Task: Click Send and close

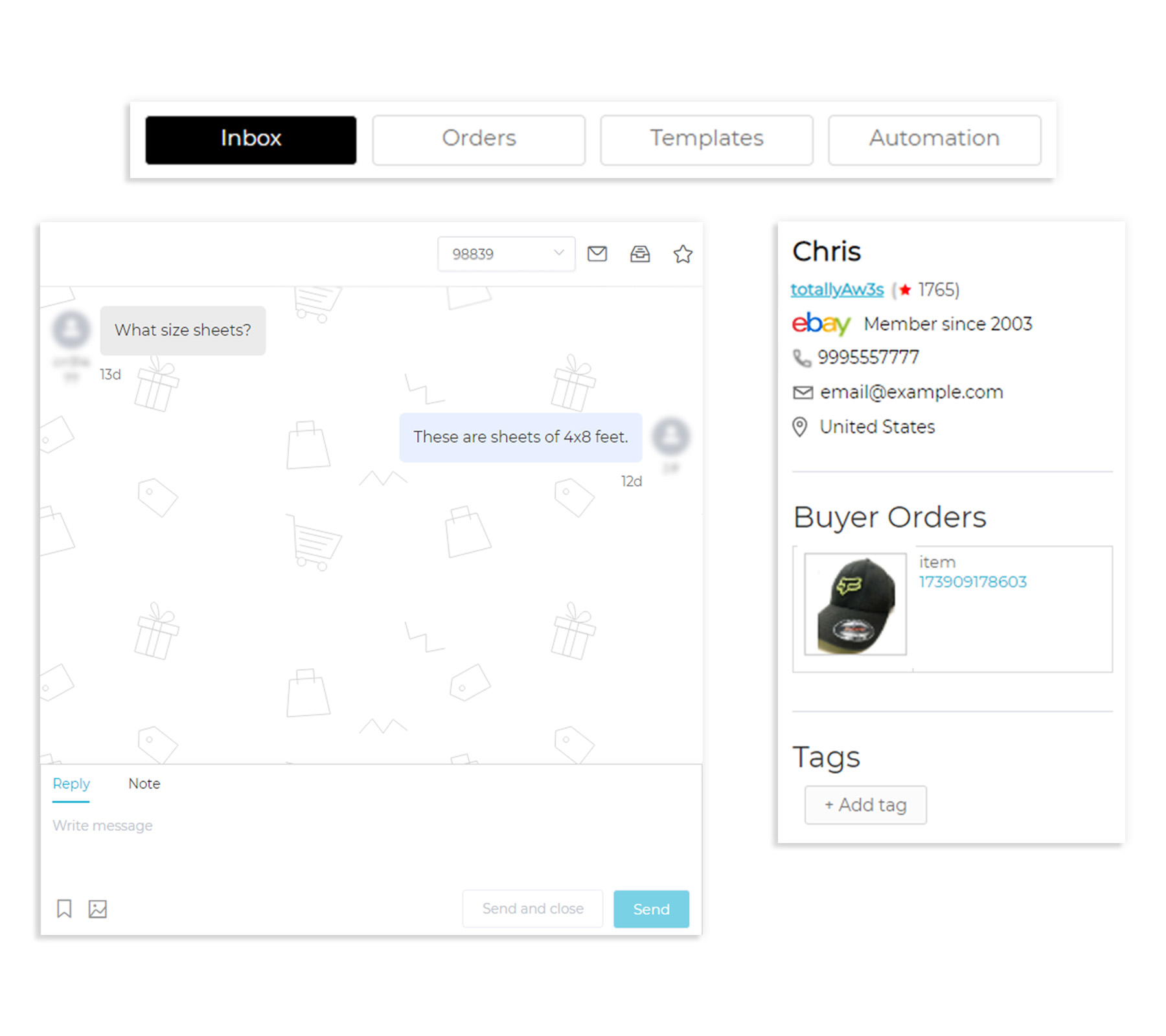Action: (532, 908)
